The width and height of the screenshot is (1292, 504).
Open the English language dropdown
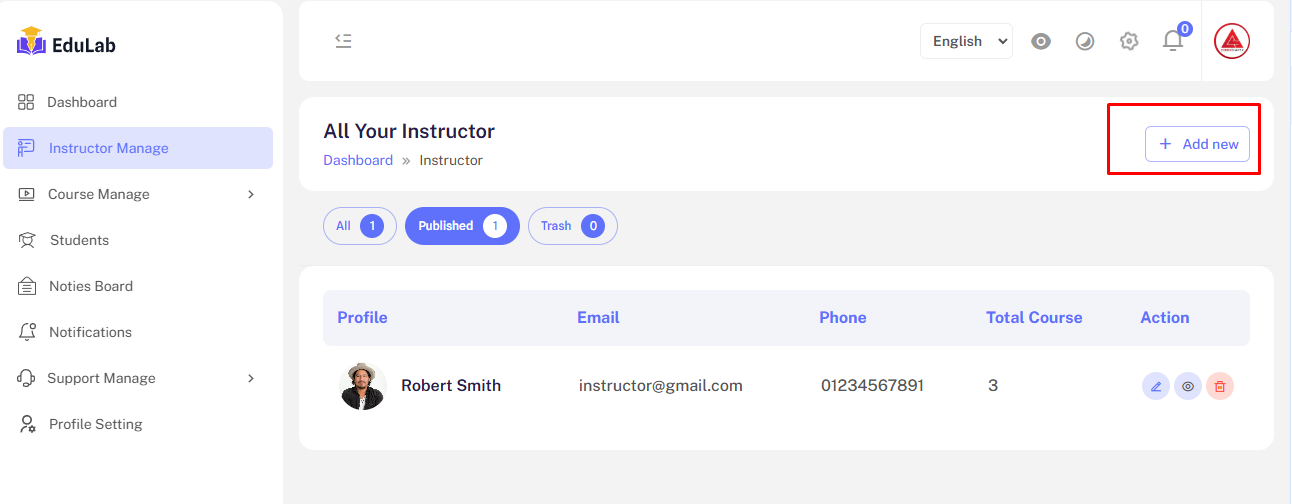[x=966, y=41]
